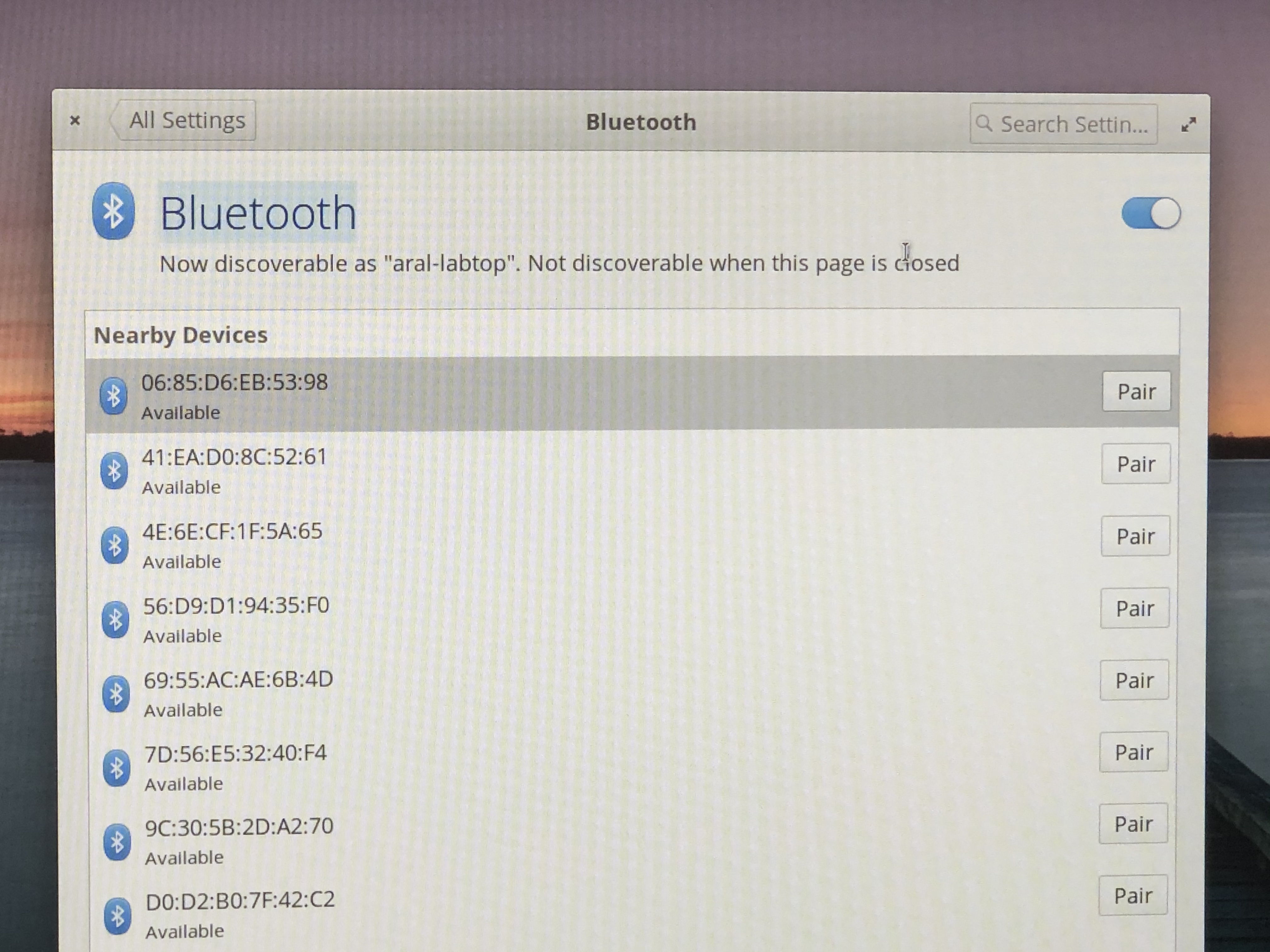
Task: Click Bluetooth icon beside 69:55:AC:AE:6B:4D
Action: click(115, 694)
